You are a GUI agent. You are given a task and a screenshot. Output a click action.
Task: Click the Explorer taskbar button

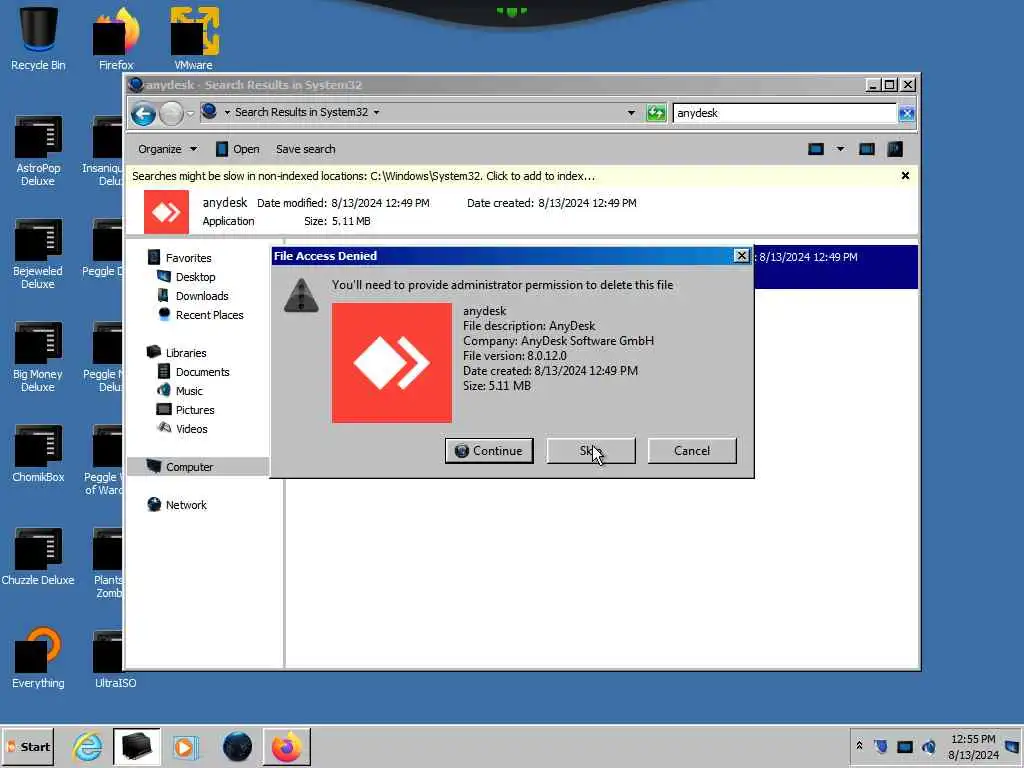point(136,746)
